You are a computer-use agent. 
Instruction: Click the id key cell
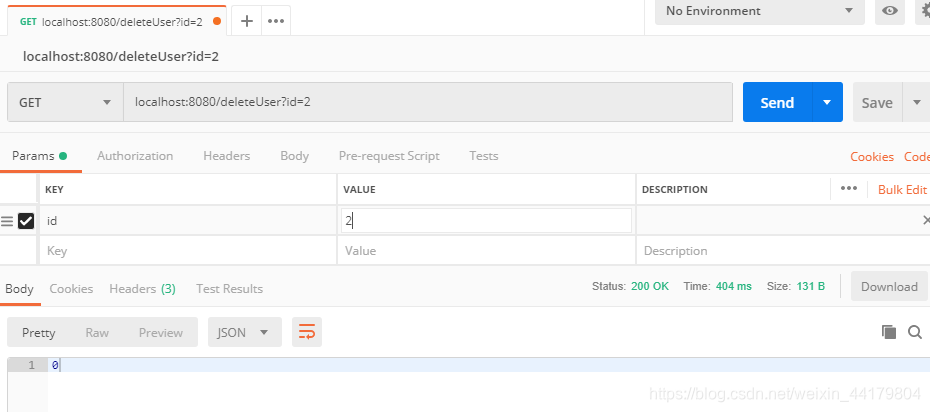(x=188, y=221)
